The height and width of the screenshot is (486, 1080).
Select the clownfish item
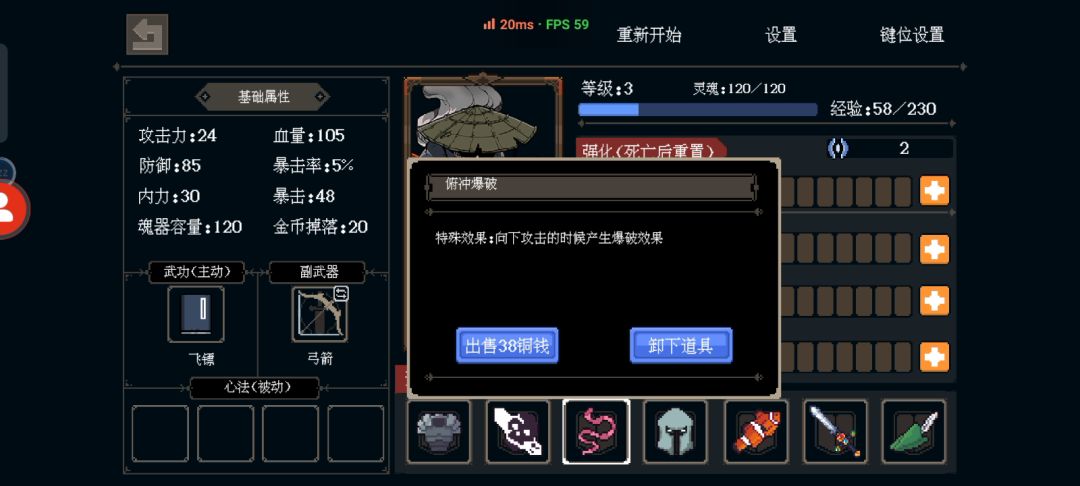756,432
